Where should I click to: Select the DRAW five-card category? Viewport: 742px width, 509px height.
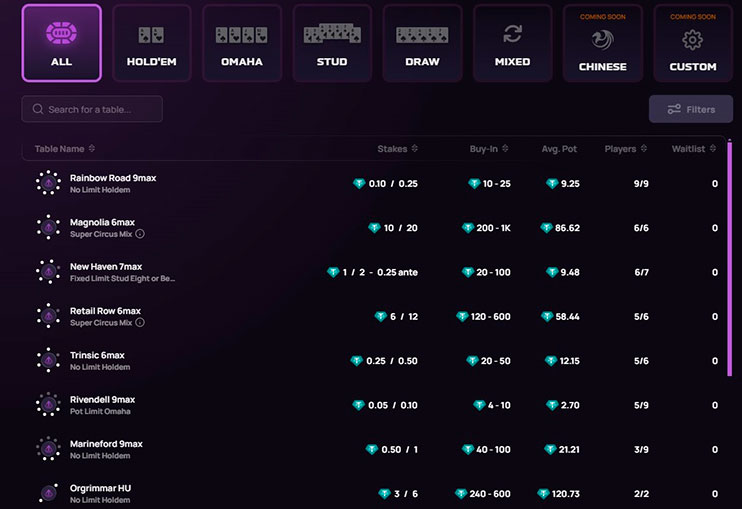point(422,43)
